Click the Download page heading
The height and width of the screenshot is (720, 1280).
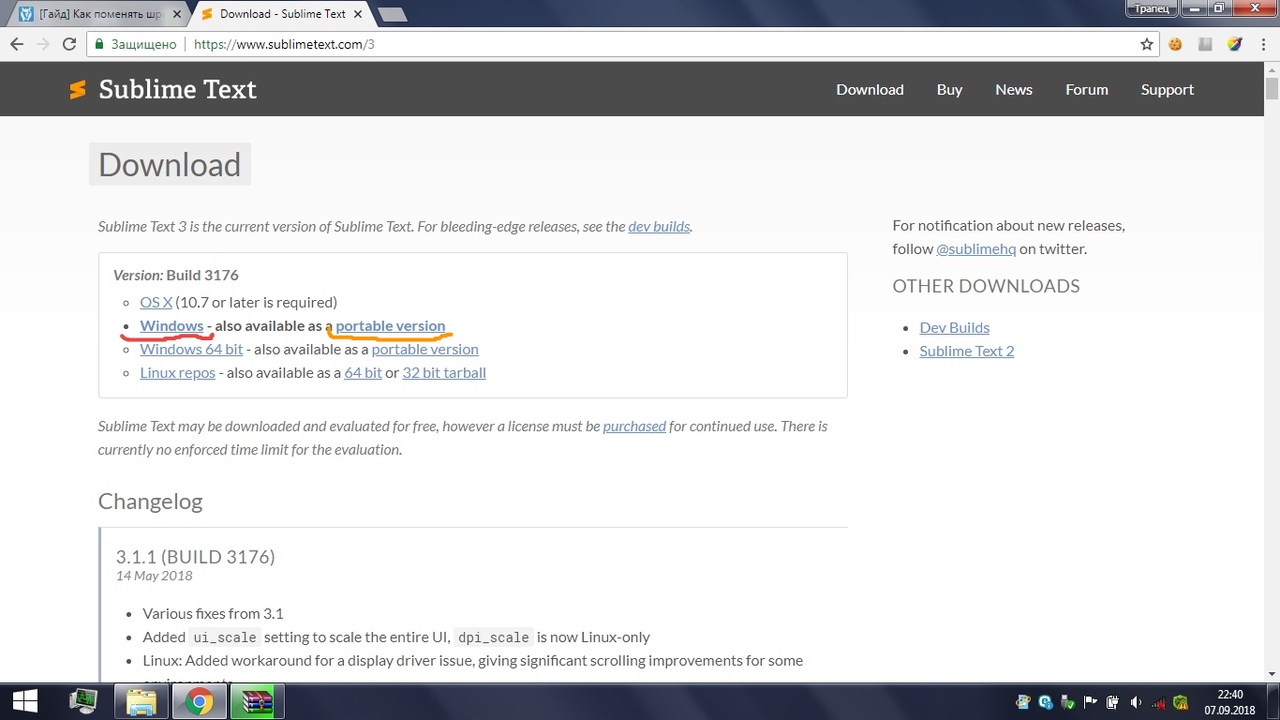170,165
